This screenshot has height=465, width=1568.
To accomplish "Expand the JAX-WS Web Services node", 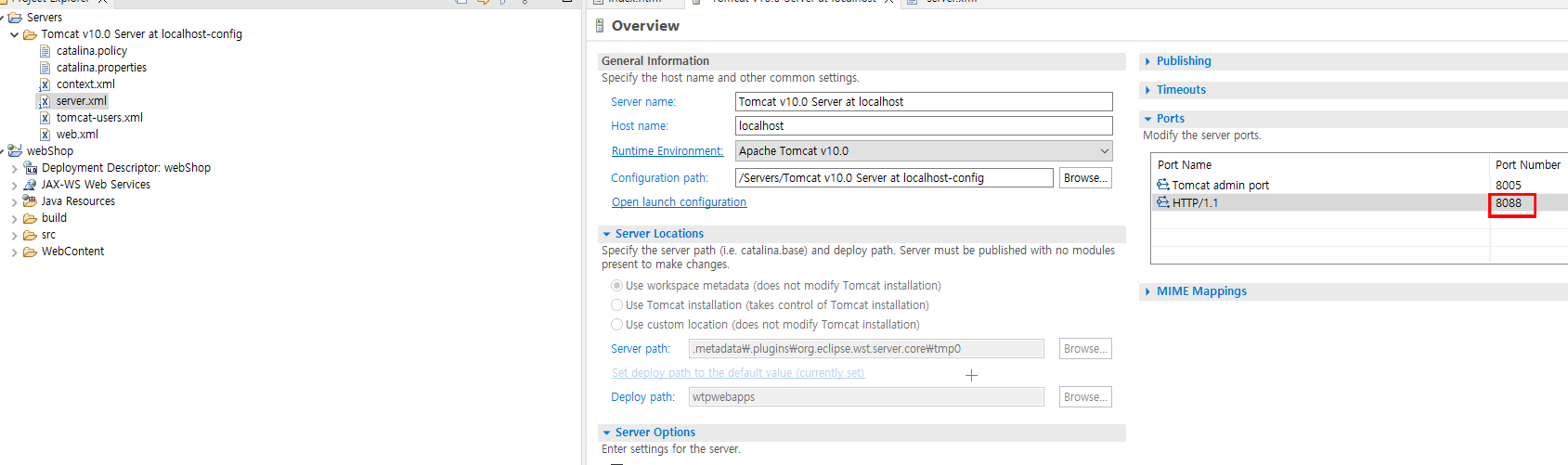I will (x=14, y=185).
